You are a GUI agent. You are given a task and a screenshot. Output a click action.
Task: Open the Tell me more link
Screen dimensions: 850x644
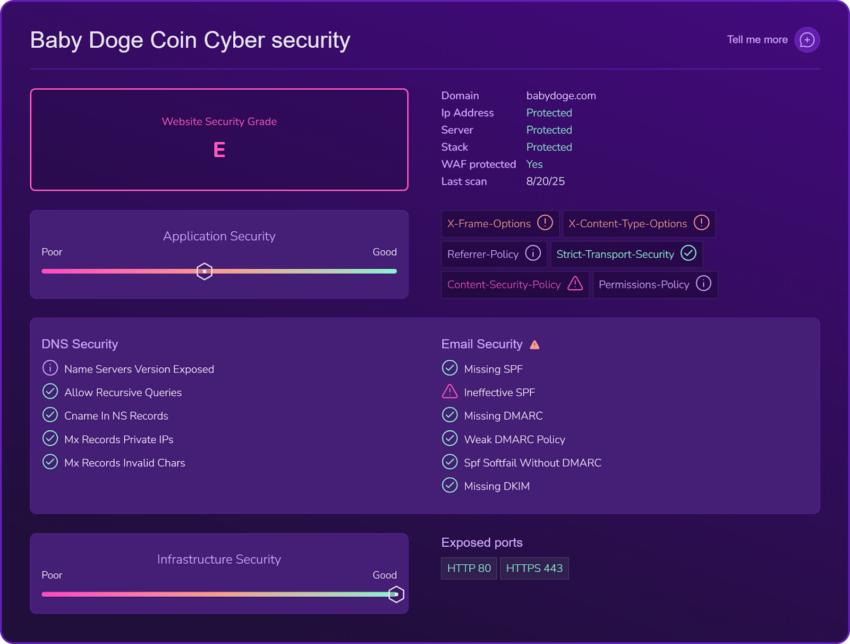[x=757, y=40]
